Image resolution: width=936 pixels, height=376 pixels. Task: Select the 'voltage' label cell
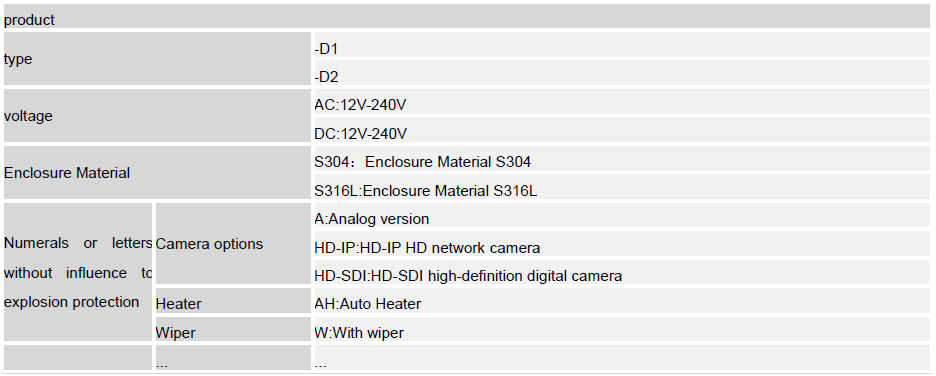tap(157, 116)
